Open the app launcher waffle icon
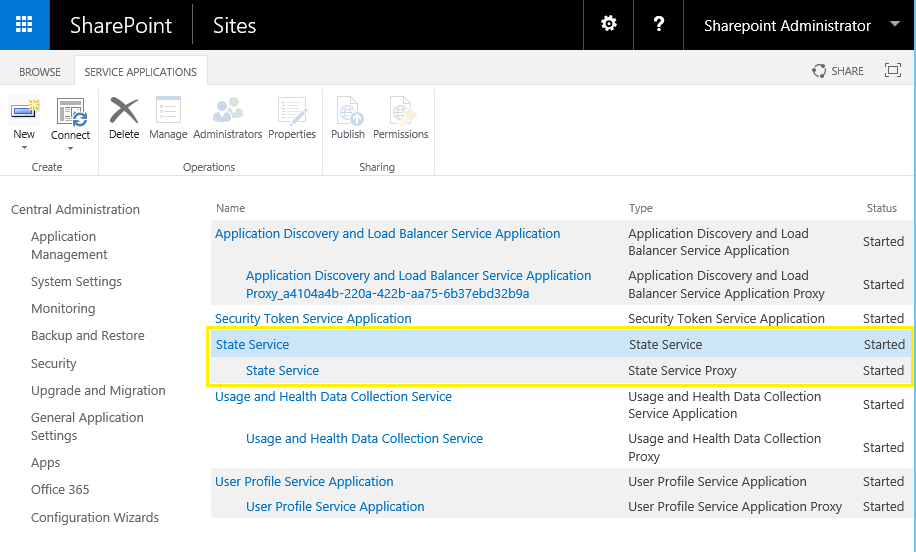Viewport: 916px width, 552px height. tap(24, 25)
